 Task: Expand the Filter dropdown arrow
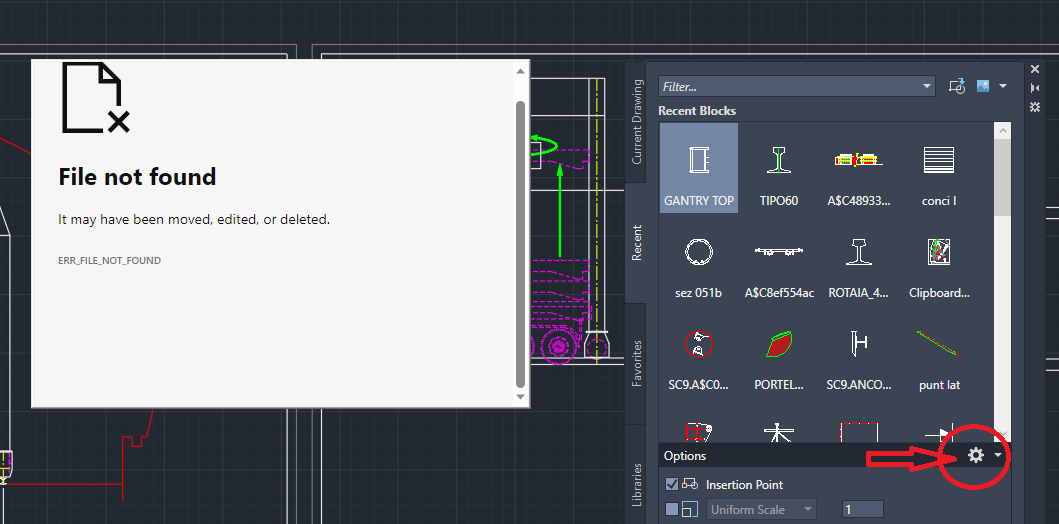(x=926, y=87)
